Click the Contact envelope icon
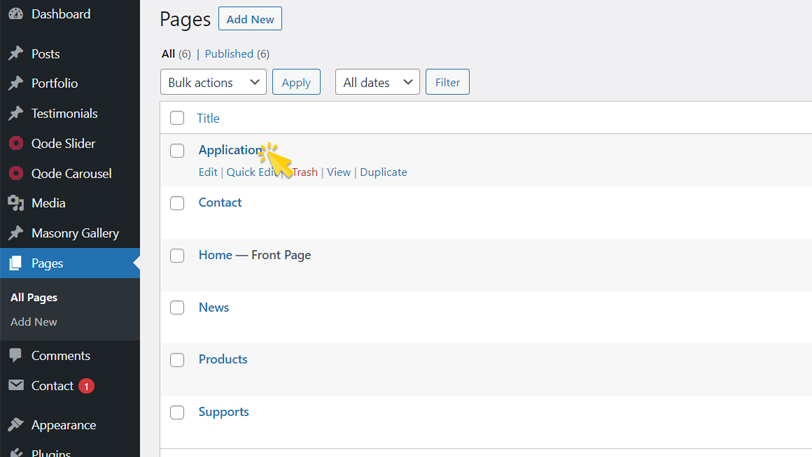Image resolution: width=812 pixels, height=457 pixels. [15, 386]
